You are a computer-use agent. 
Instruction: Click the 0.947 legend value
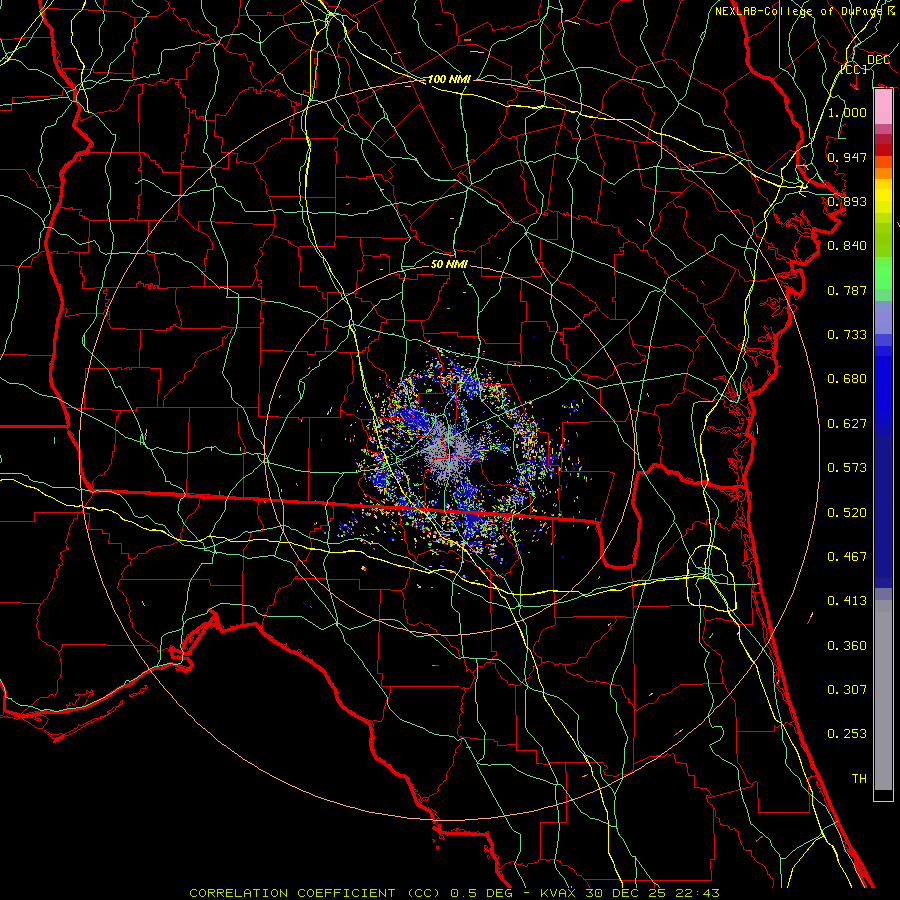pyautogui.click(x=847, y=157)
